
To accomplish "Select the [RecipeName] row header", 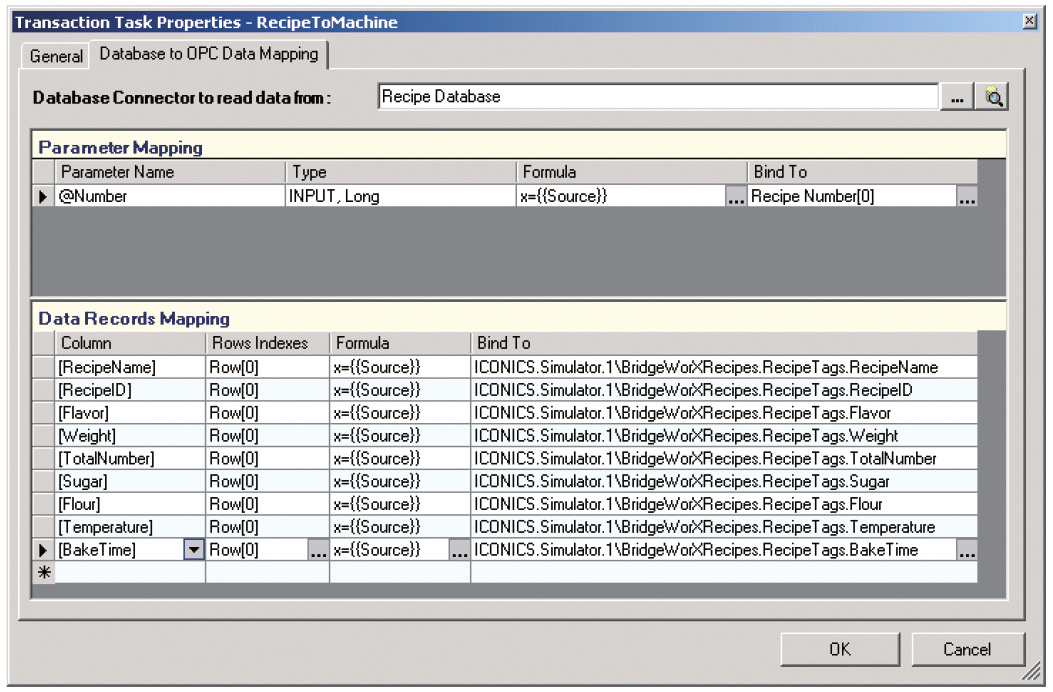I will click(44, 367).
